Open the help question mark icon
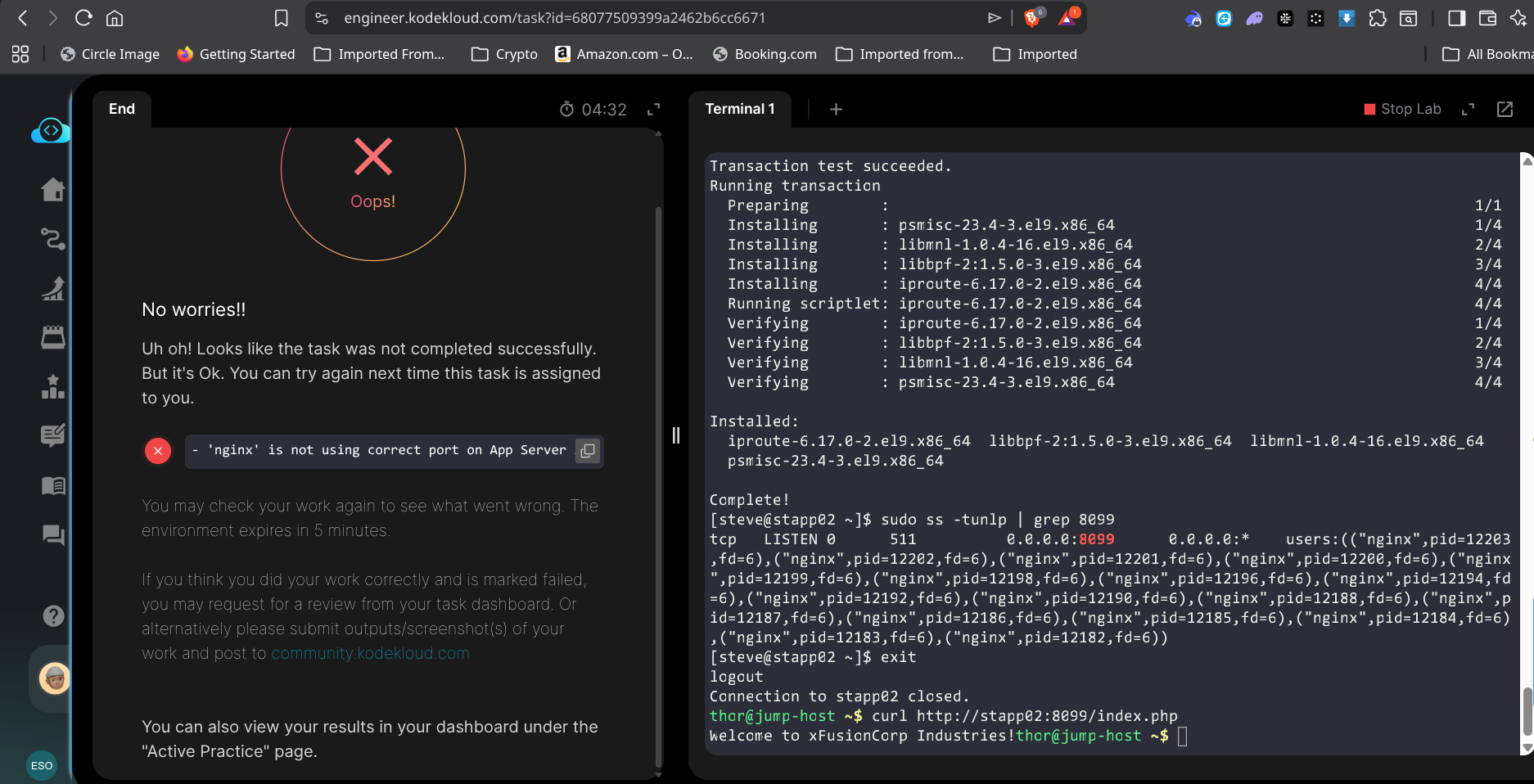The image size is (1534, 784). [53, 615]
